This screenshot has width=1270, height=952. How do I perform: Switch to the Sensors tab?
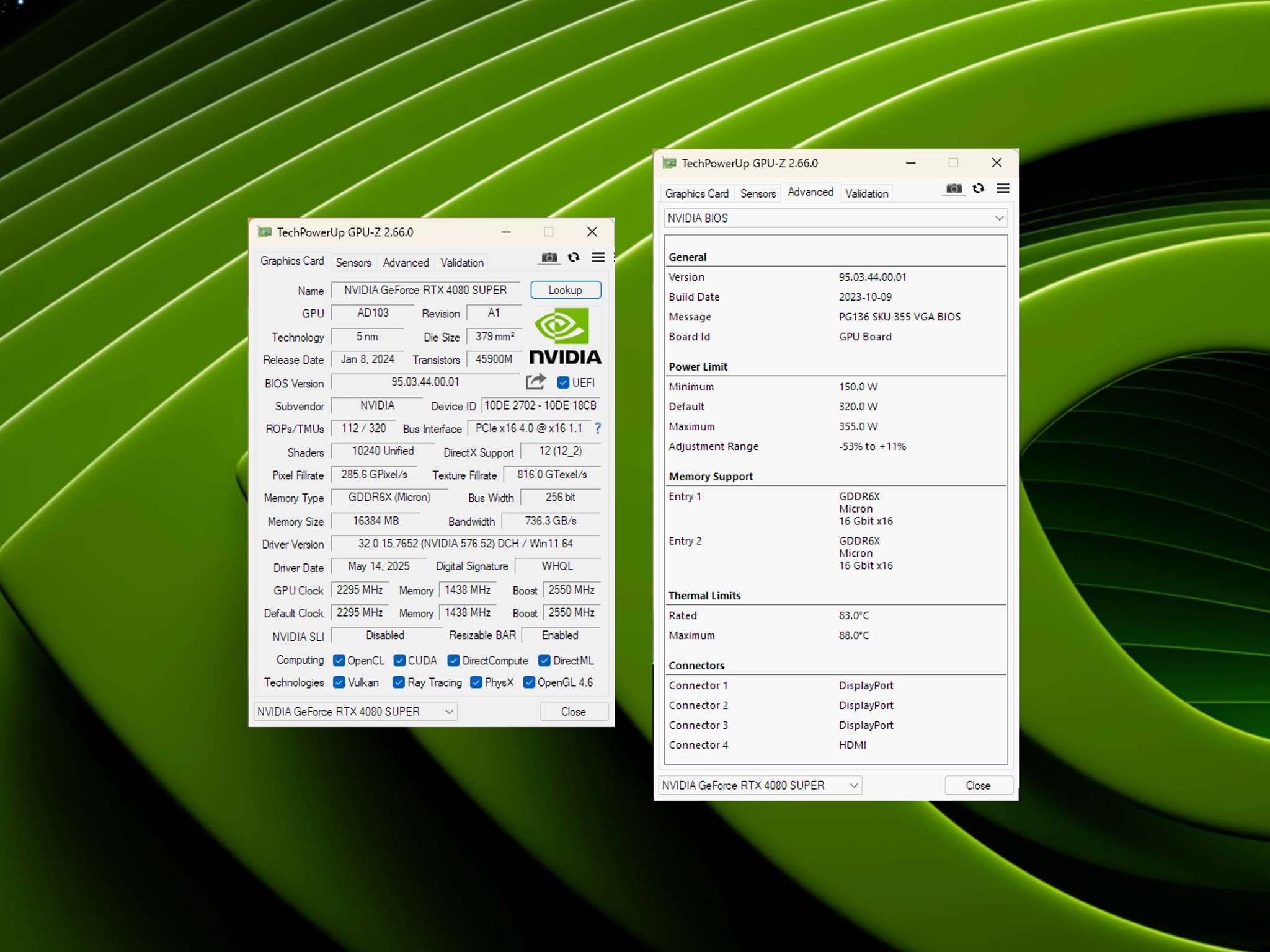[353, 262]
